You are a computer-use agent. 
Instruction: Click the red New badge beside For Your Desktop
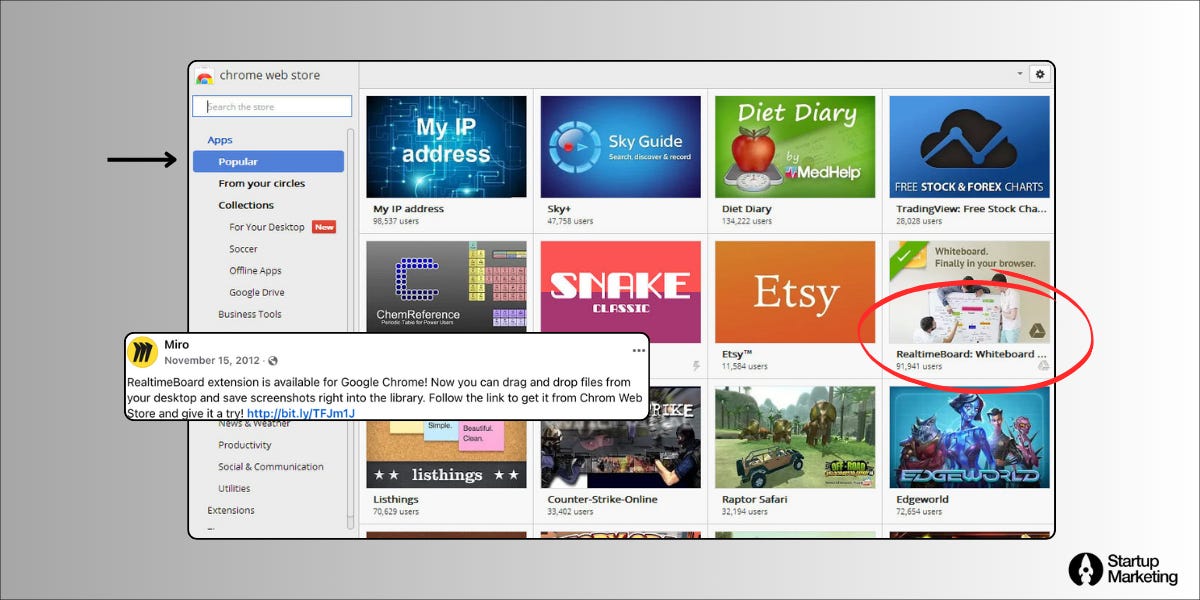[324, 227]
